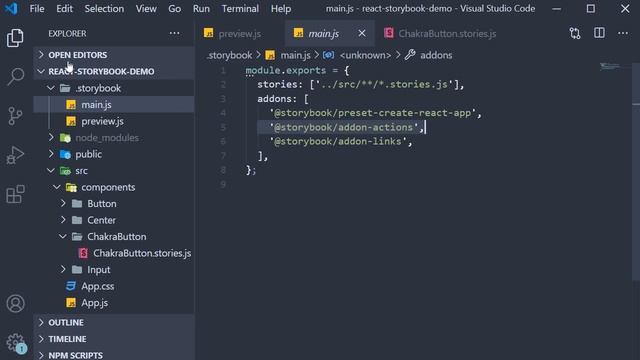Expand the NPM Scripts section
This screenshot has width=640, height=360.
(x=114, y=355)
